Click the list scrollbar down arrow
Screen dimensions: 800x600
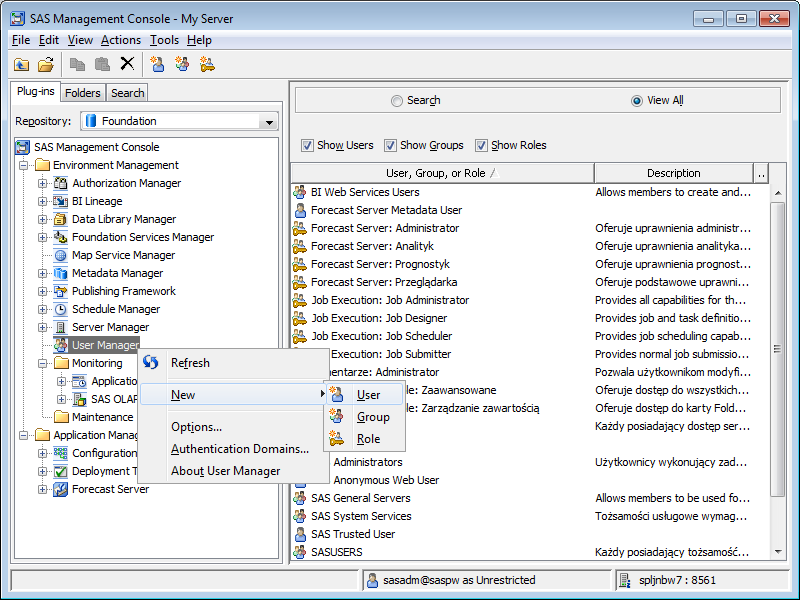coord(778,552)
